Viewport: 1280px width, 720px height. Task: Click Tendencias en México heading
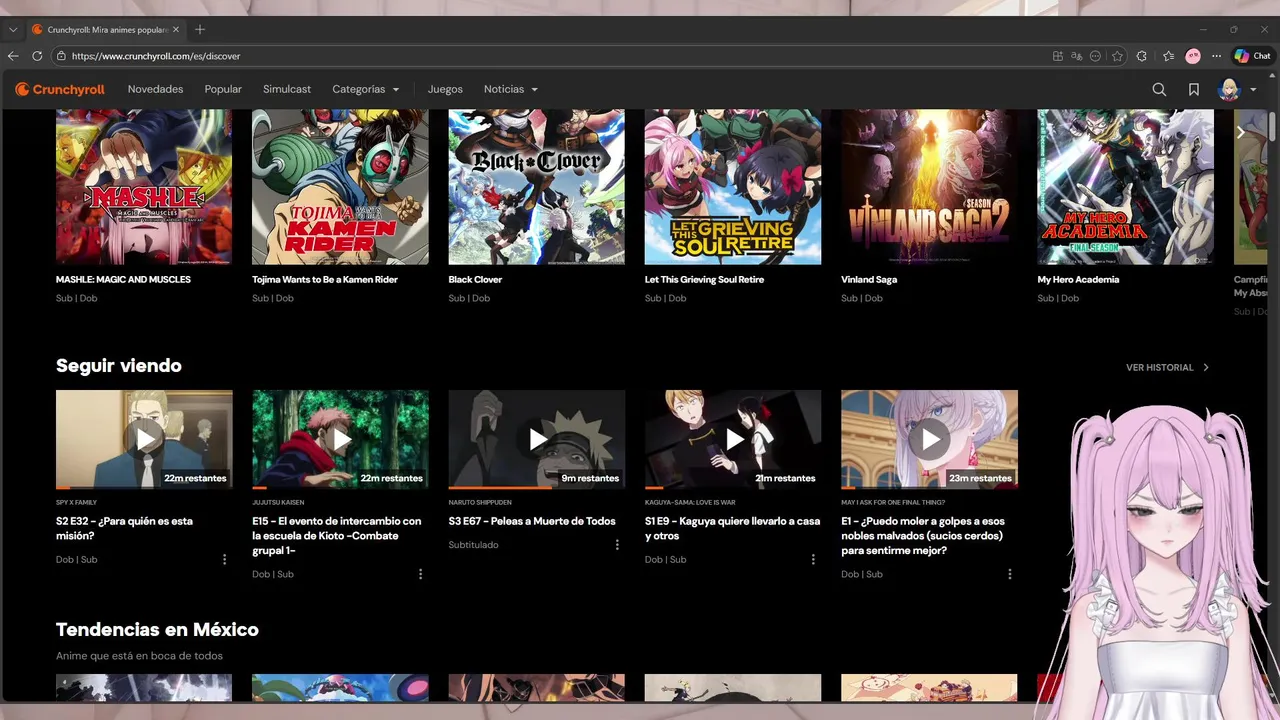(x=157, y=629)
